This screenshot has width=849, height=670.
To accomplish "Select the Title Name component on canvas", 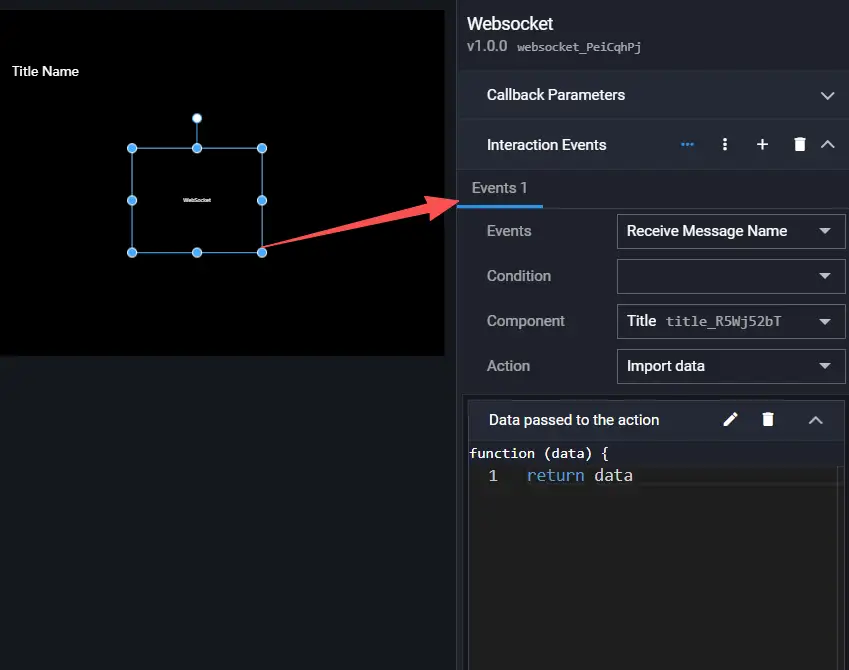I will [46, 71].
